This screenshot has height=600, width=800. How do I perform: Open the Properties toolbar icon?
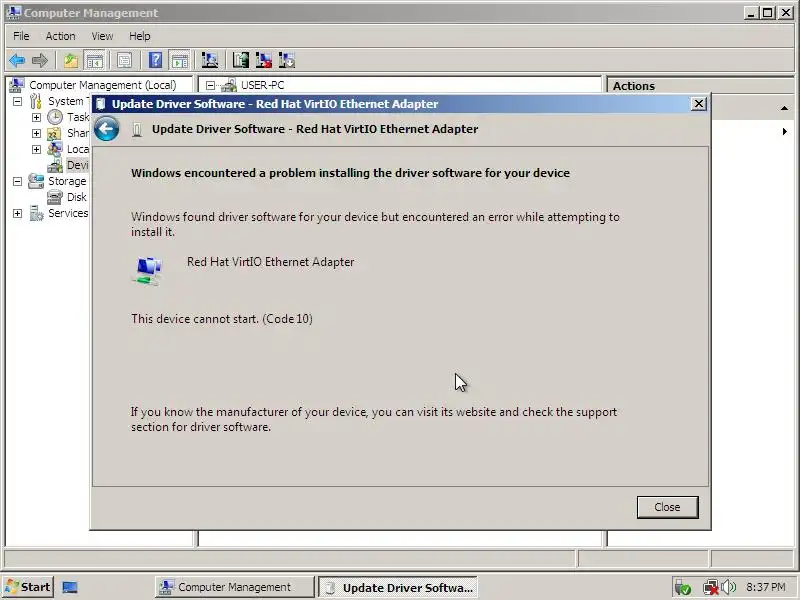click(124, 61)
